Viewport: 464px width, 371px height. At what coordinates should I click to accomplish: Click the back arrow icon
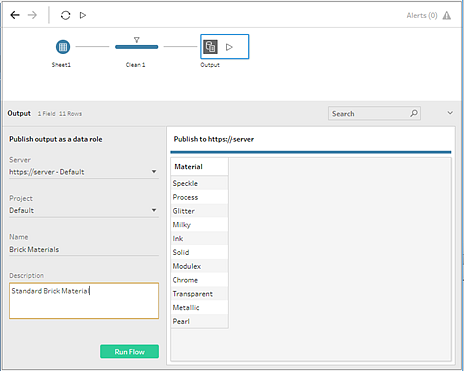point(15,15)
